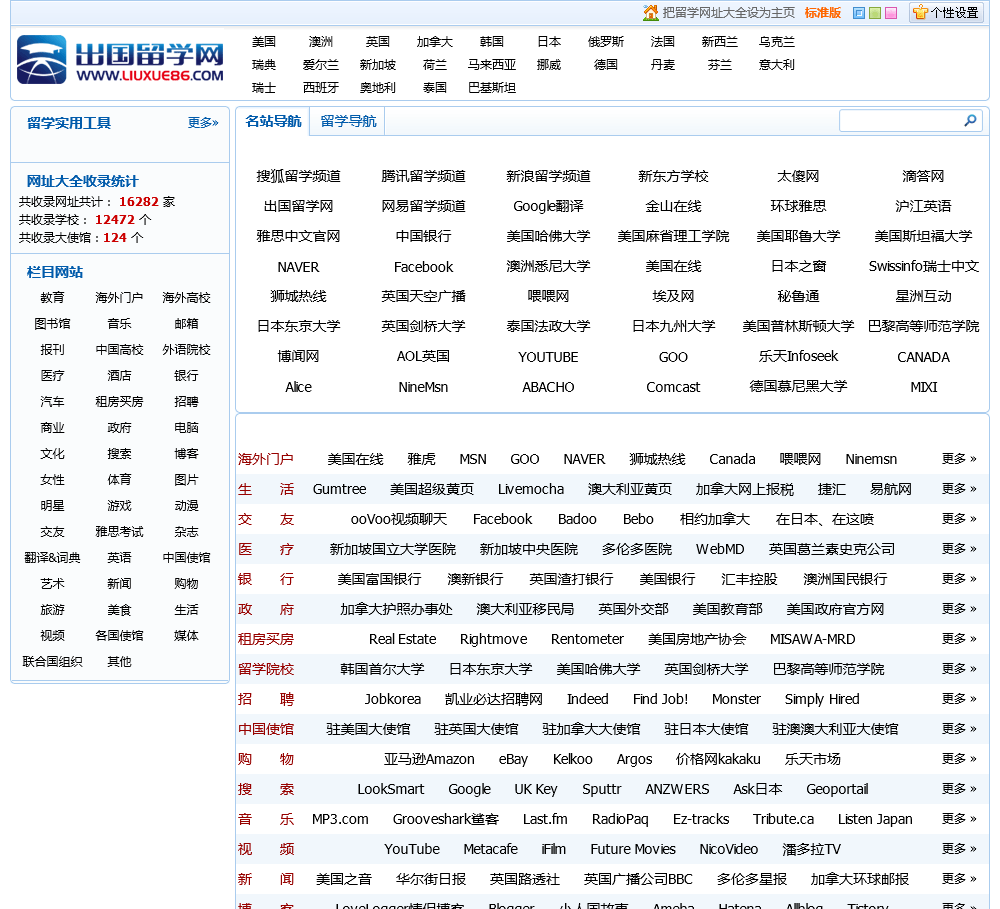Expand 更多 » in the 银行 row
The image size is (1000, 909).
point(959,579)
